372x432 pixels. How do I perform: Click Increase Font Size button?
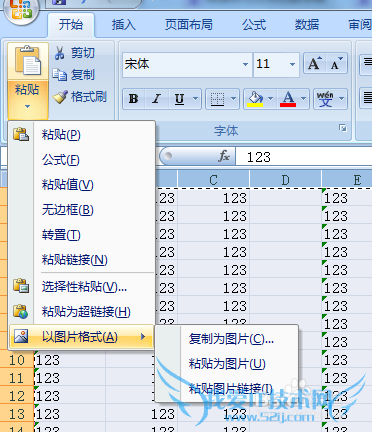point(314,63)
